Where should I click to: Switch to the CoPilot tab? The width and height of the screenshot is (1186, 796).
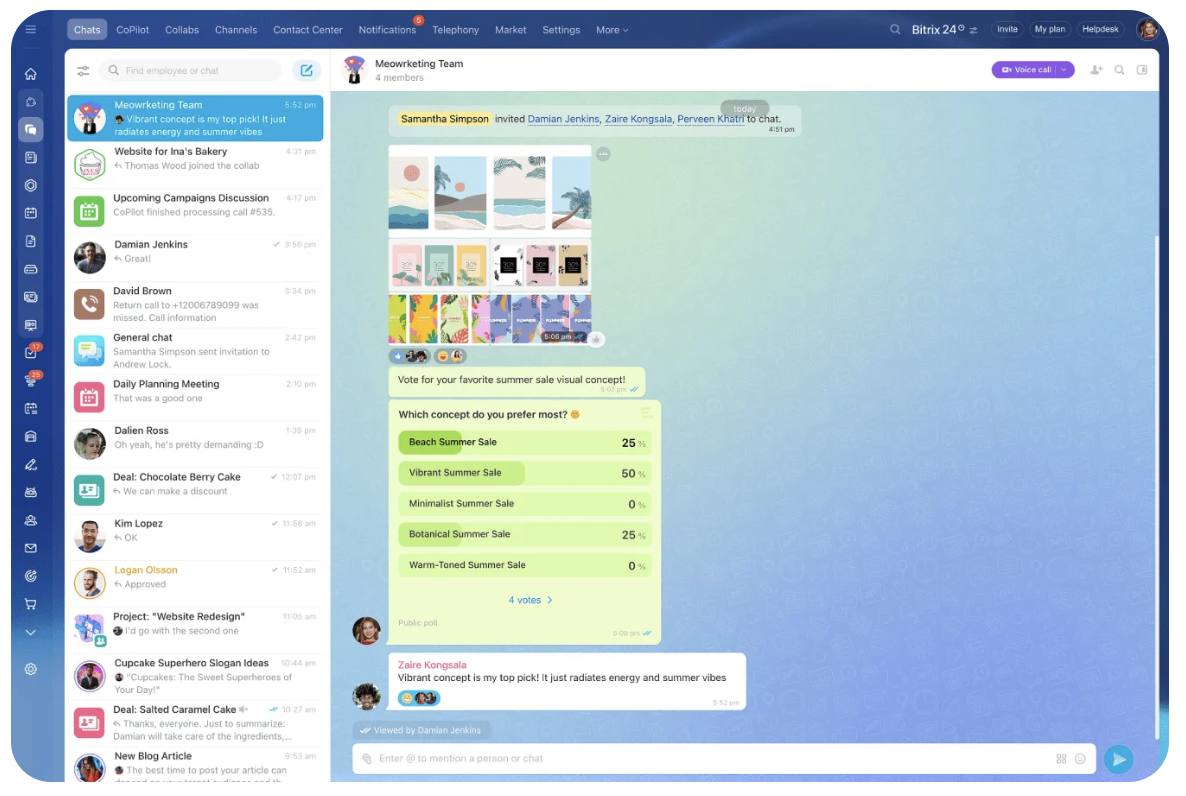133,30
